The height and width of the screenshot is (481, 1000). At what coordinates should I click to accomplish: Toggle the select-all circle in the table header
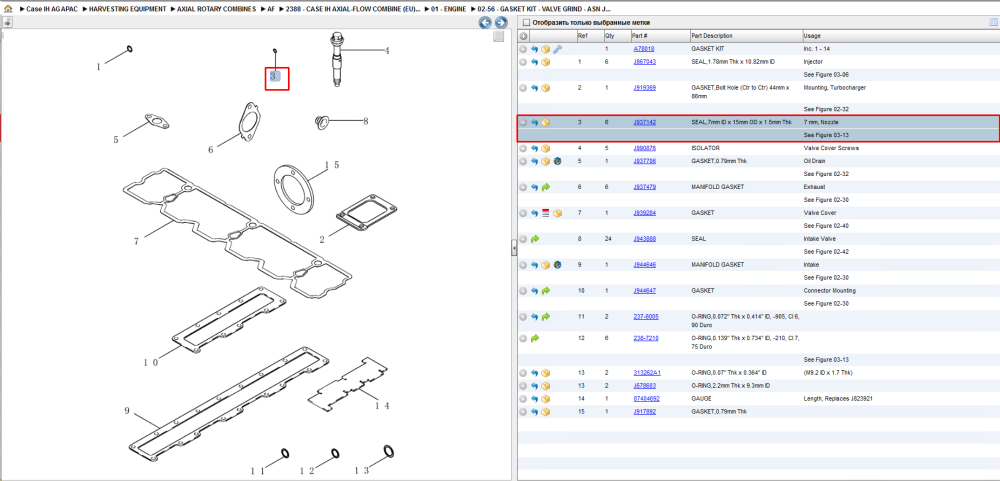pos(524,36)
